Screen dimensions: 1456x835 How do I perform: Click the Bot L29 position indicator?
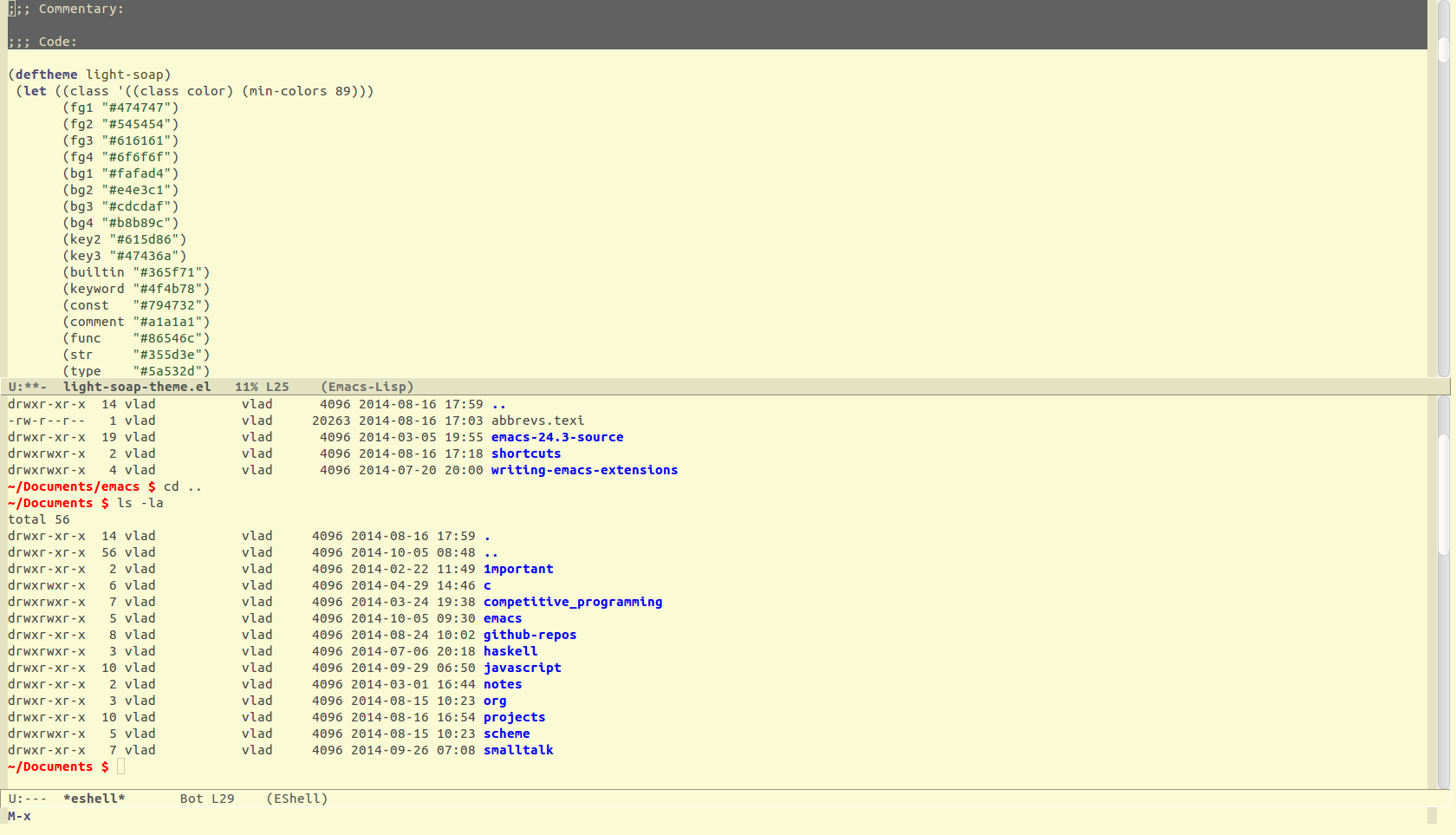(207, 799)
